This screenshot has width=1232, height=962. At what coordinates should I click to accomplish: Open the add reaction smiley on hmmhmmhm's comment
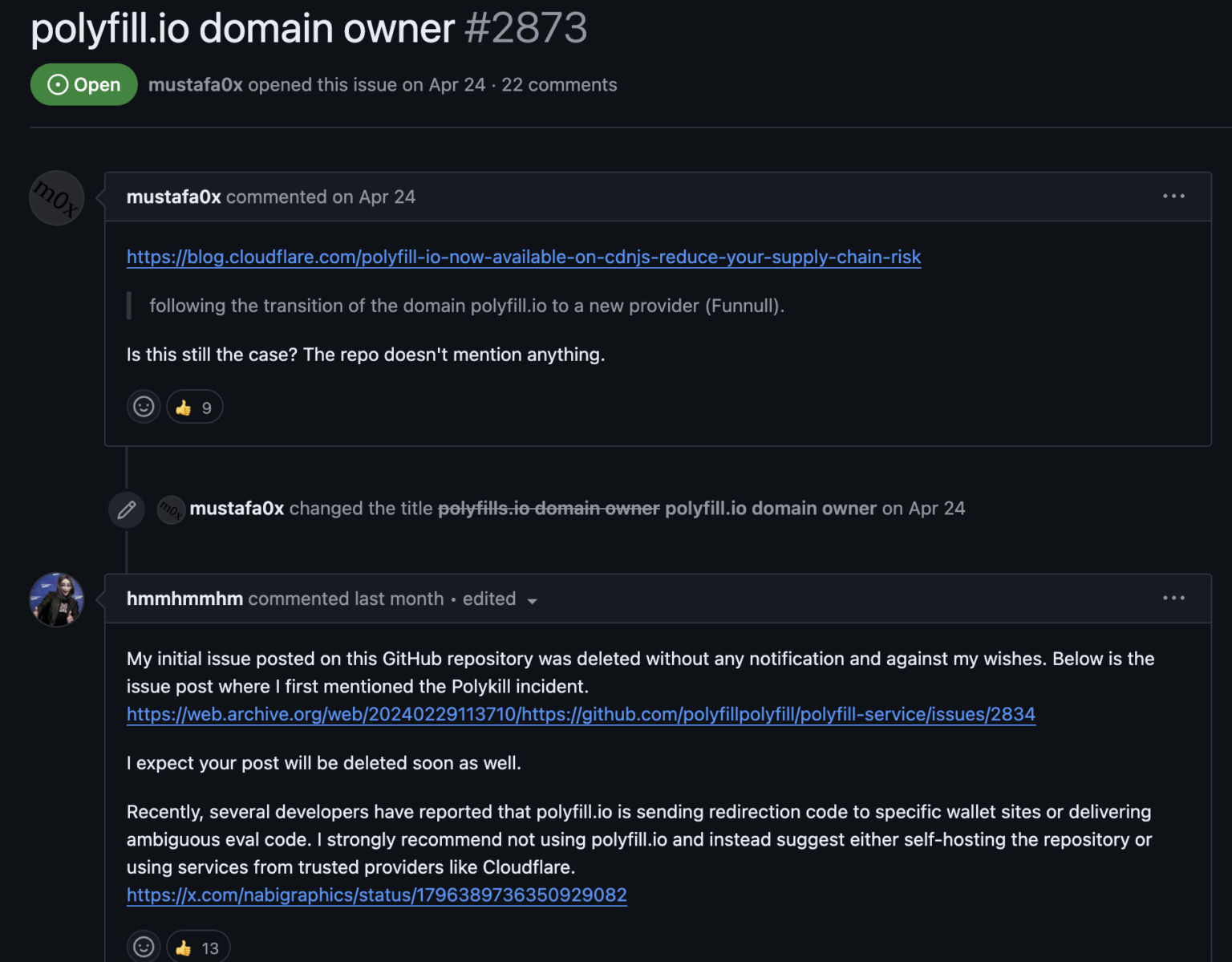144,947
